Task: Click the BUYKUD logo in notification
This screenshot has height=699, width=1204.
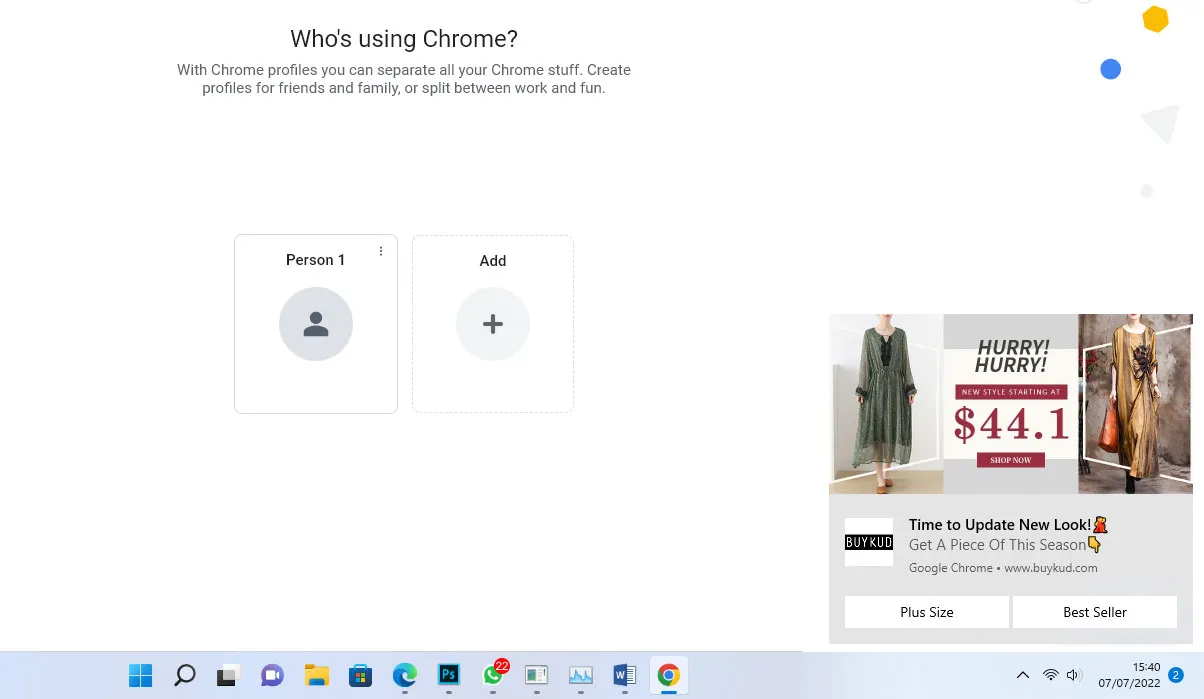Action: (x=868, y=542)
